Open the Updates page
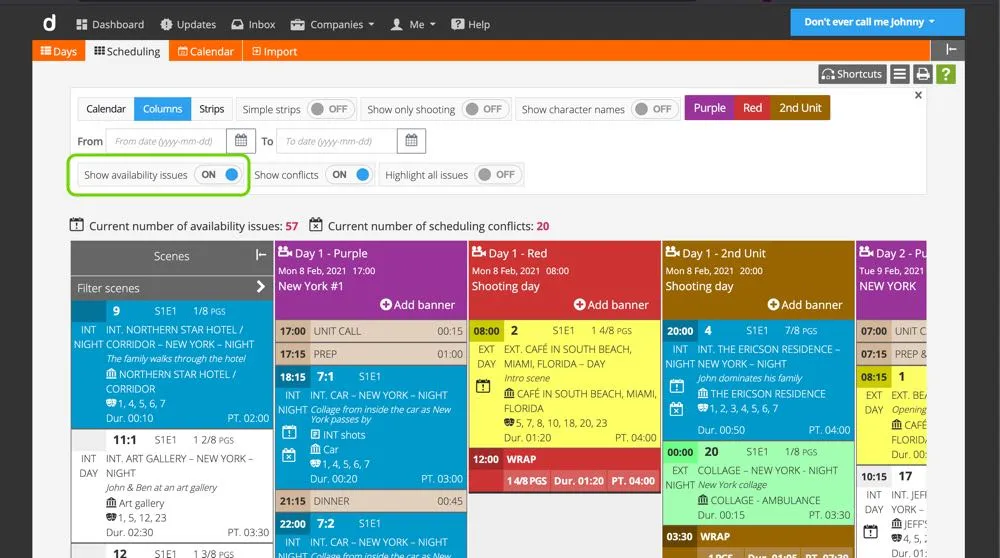The width and height of the screenshot is (1000, 558). [188, 24]
